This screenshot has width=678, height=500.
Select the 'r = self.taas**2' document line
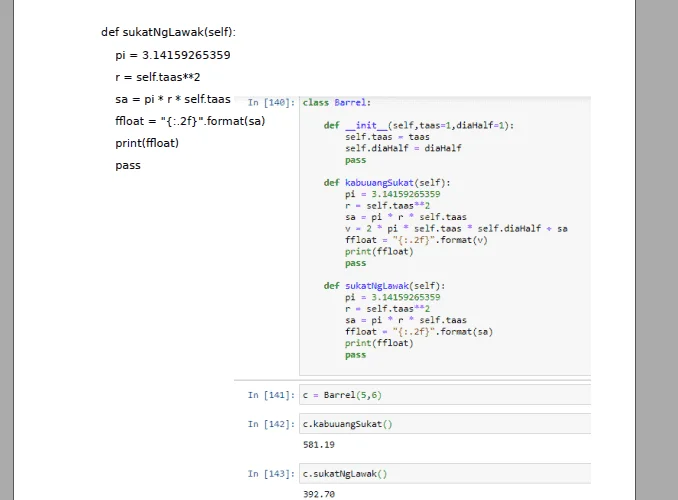click(157, 77)
